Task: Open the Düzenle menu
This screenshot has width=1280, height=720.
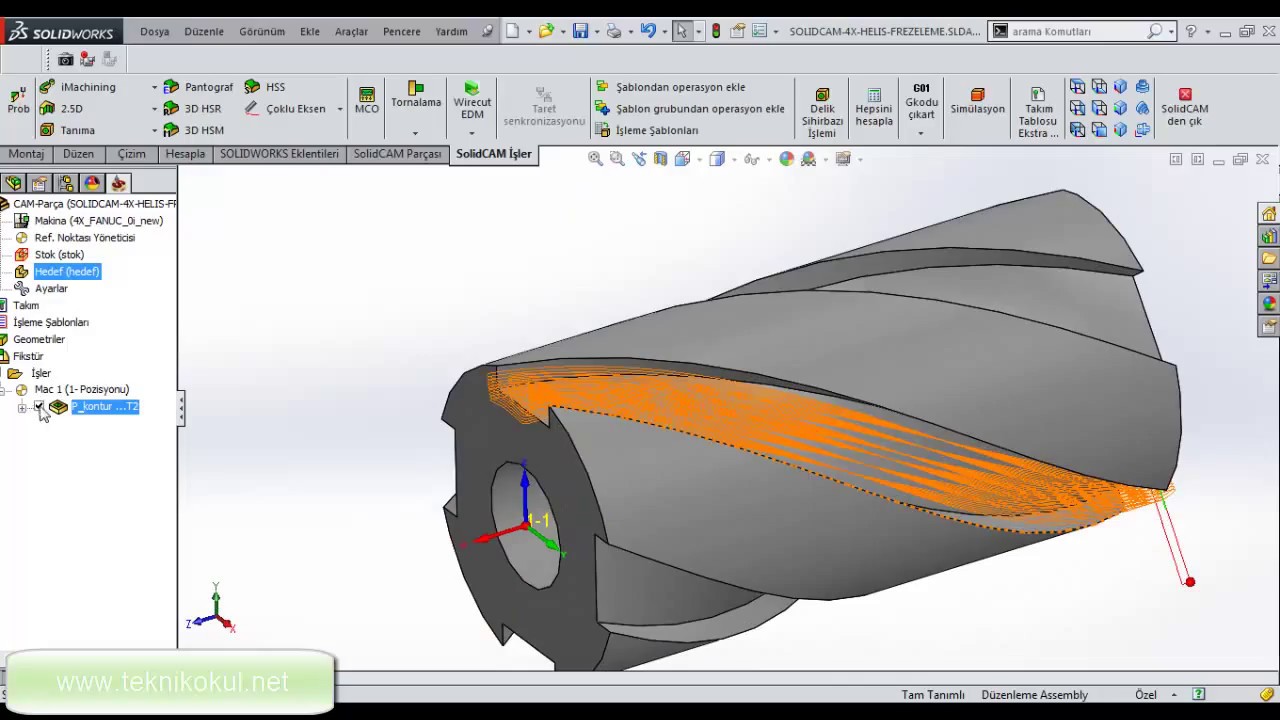Action: click(x=204, y=31)
